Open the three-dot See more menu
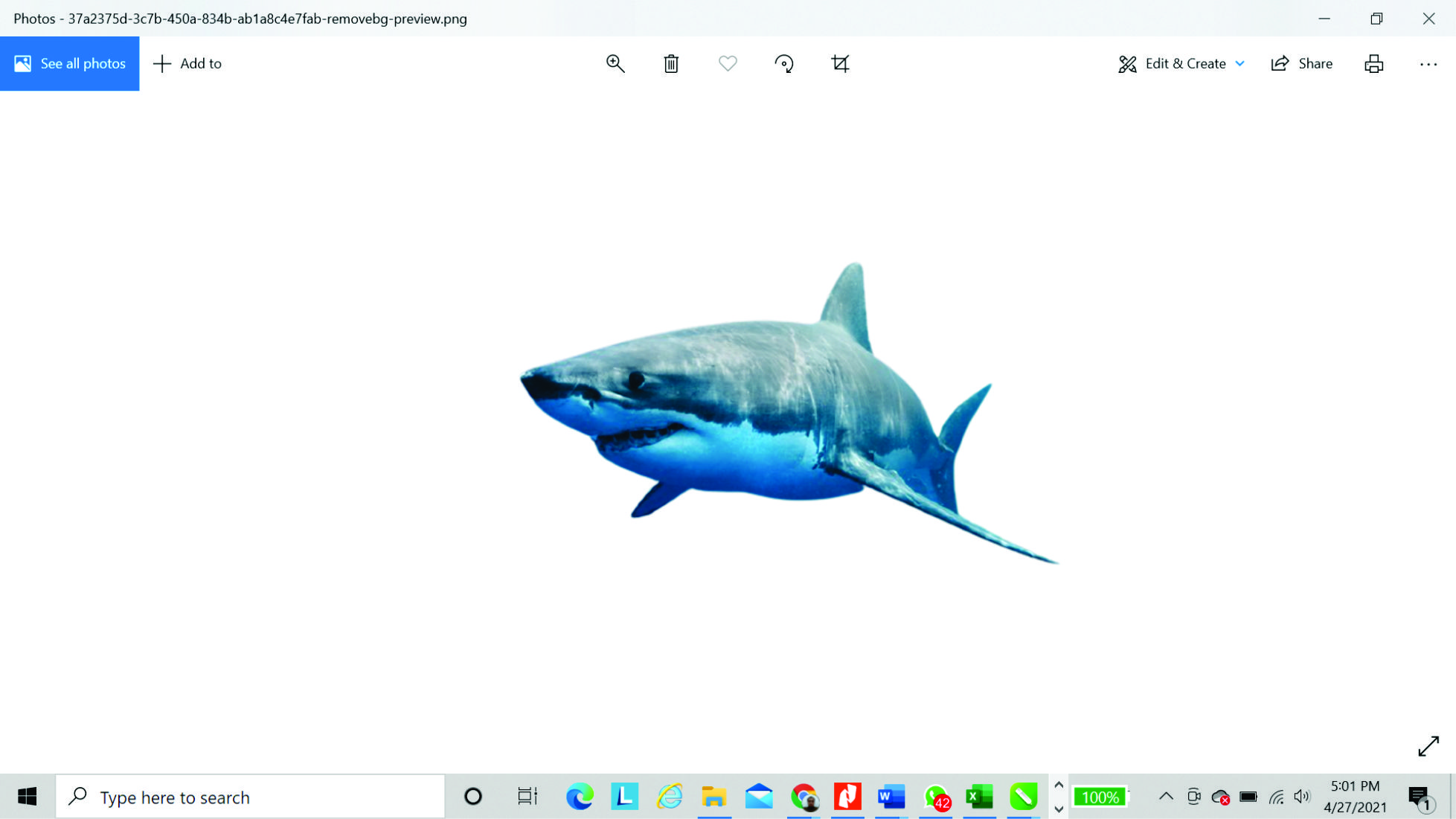Image resolution: width=1456 pixels, height=819 pixels. coord(1428,64)
